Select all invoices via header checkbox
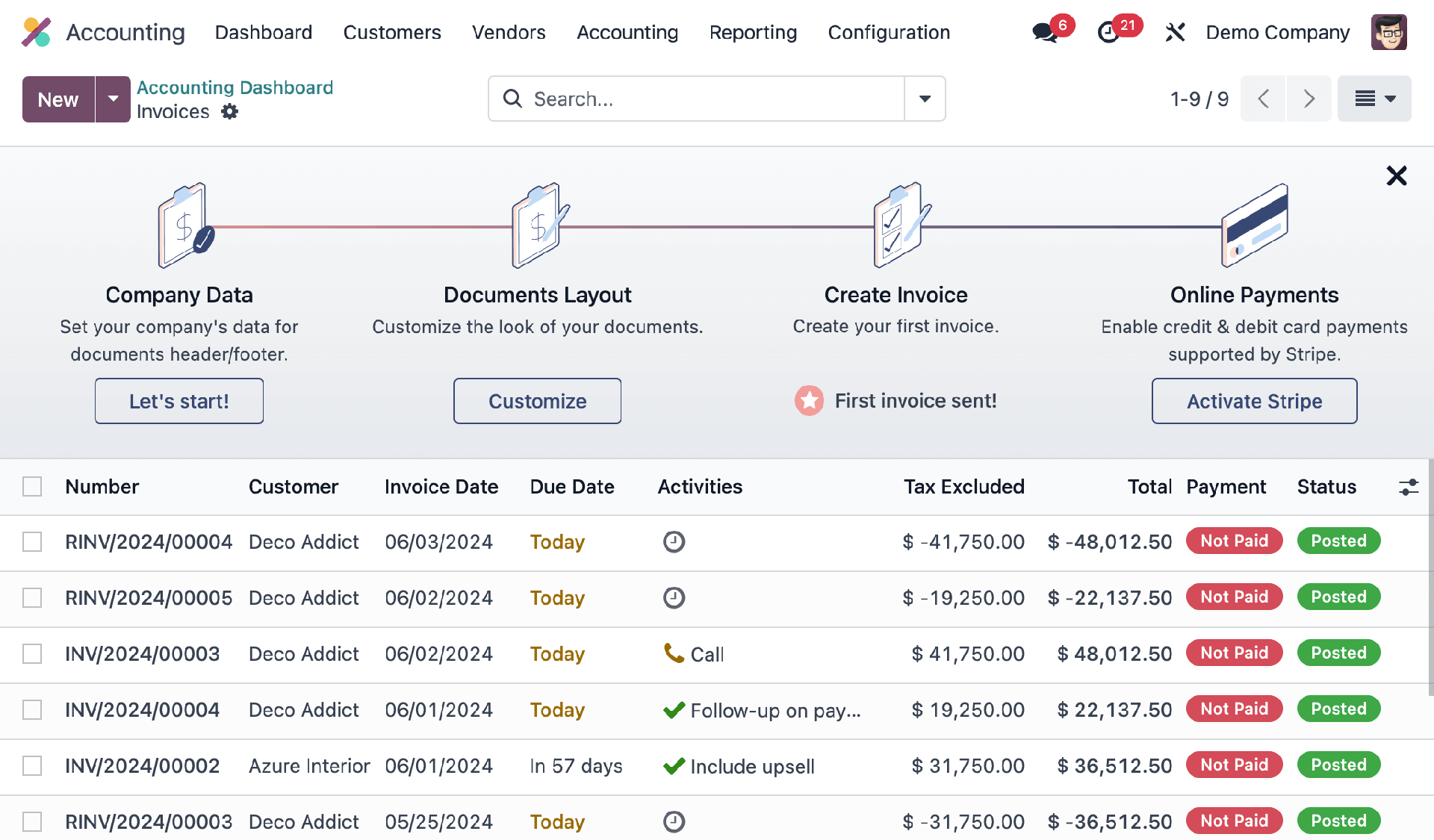Screen dimensions: 1434x840 point(32,486)
